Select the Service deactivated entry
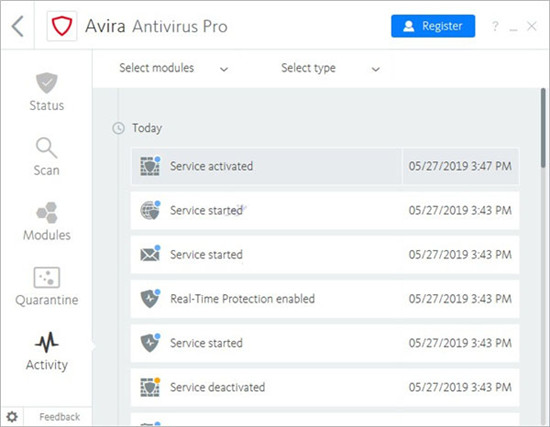This screenshot has height=427, width=550. (325, 387)
